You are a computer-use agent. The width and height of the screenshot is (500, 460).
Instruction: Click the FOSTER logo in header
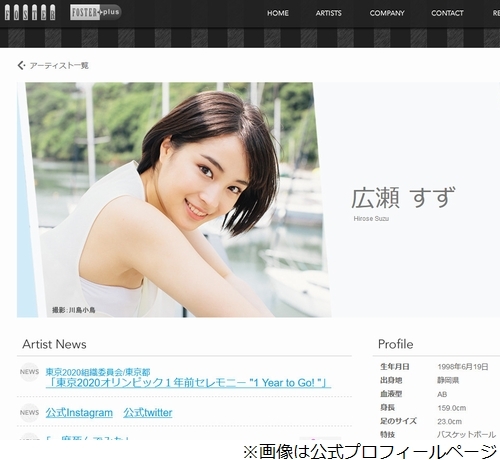coord(30,13)
